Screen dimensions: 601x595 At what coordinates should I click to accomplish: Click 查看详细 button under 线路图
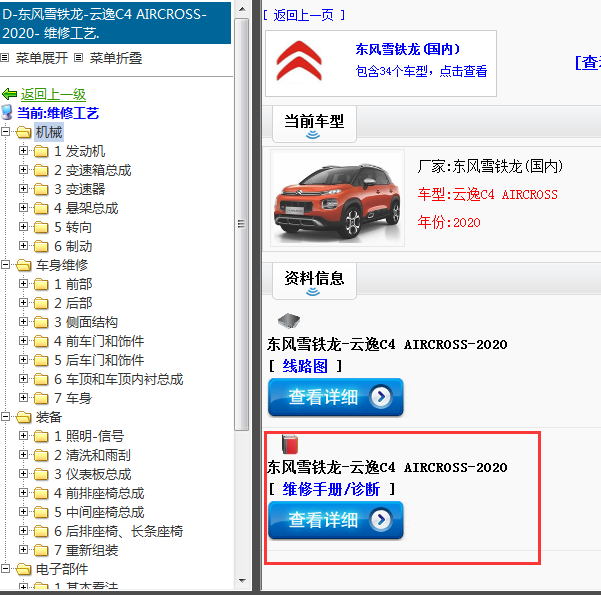pyautogui.click(x=336, y=397)
